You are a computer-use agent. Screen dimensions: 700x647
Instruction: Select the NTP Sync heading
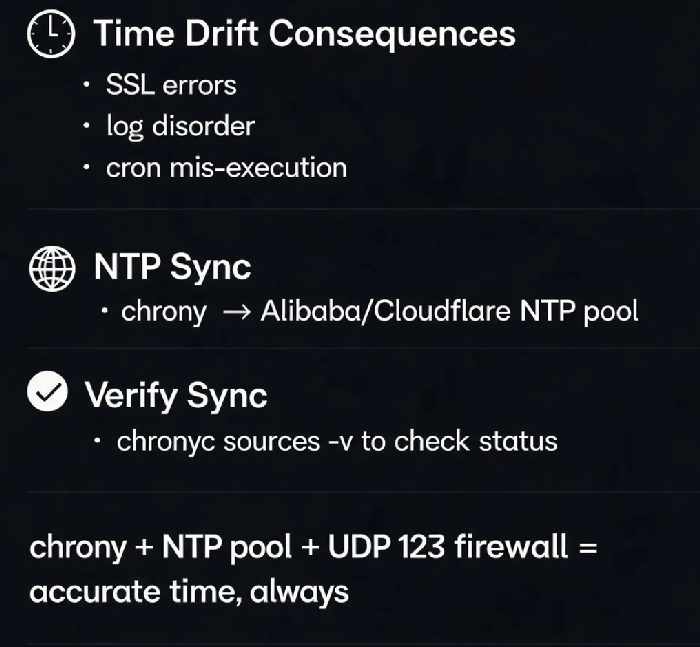pos(172,268)
